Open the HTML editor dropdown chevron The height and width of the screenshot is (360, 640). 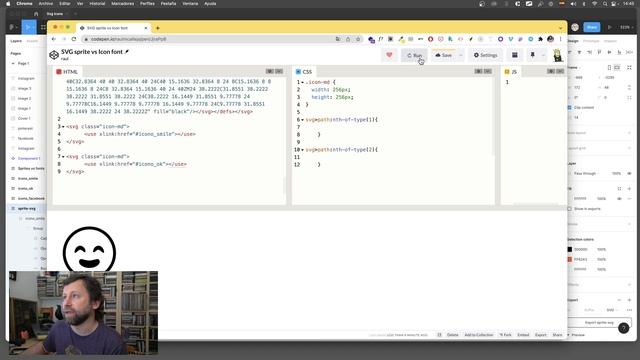tap(279, 71)
